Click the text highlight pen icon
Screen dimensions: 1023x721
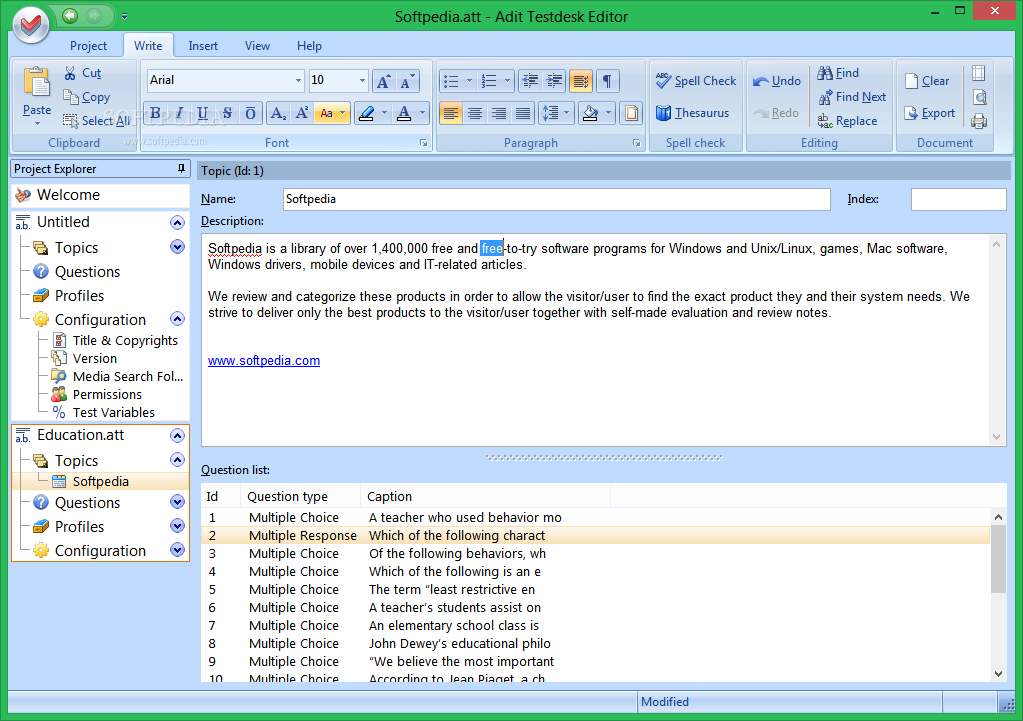[x=367, y=114]
